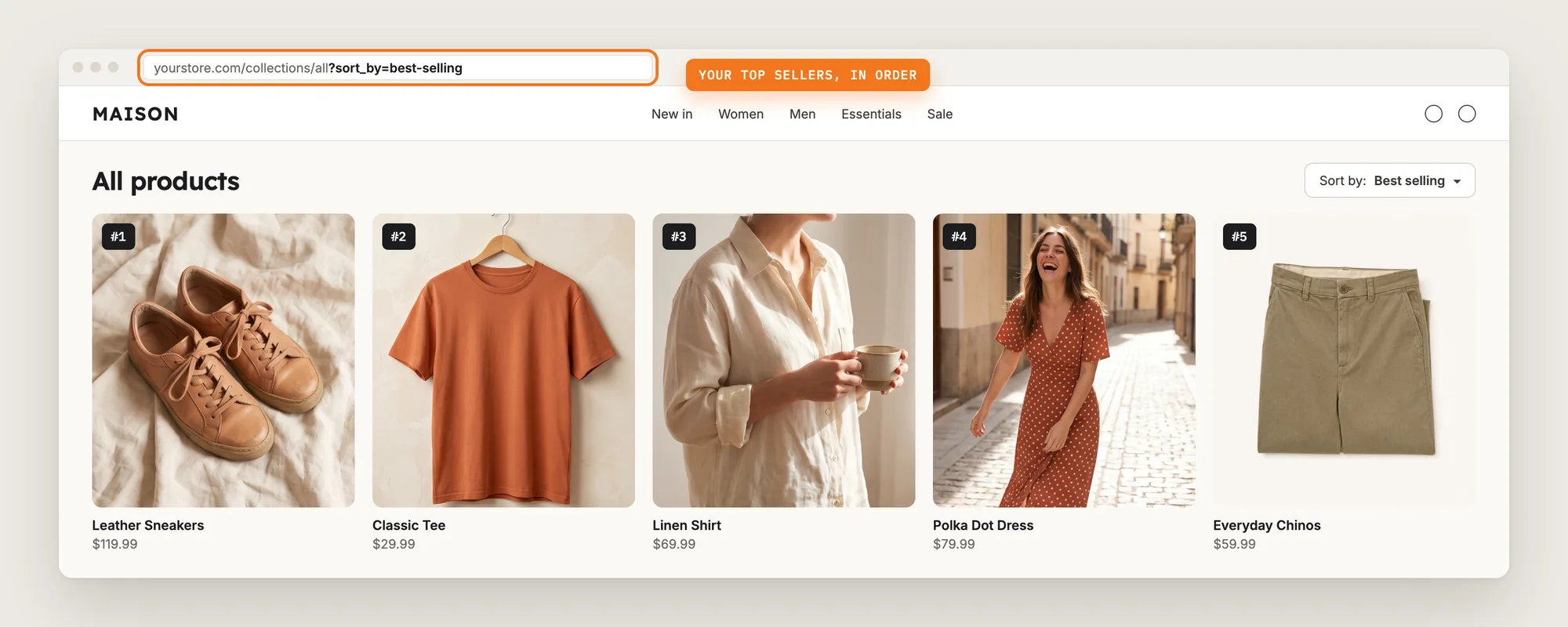This screenshot has height=627, width=1568.
Task: View the Everyday Chinos product image
Action: point(1345,361)
